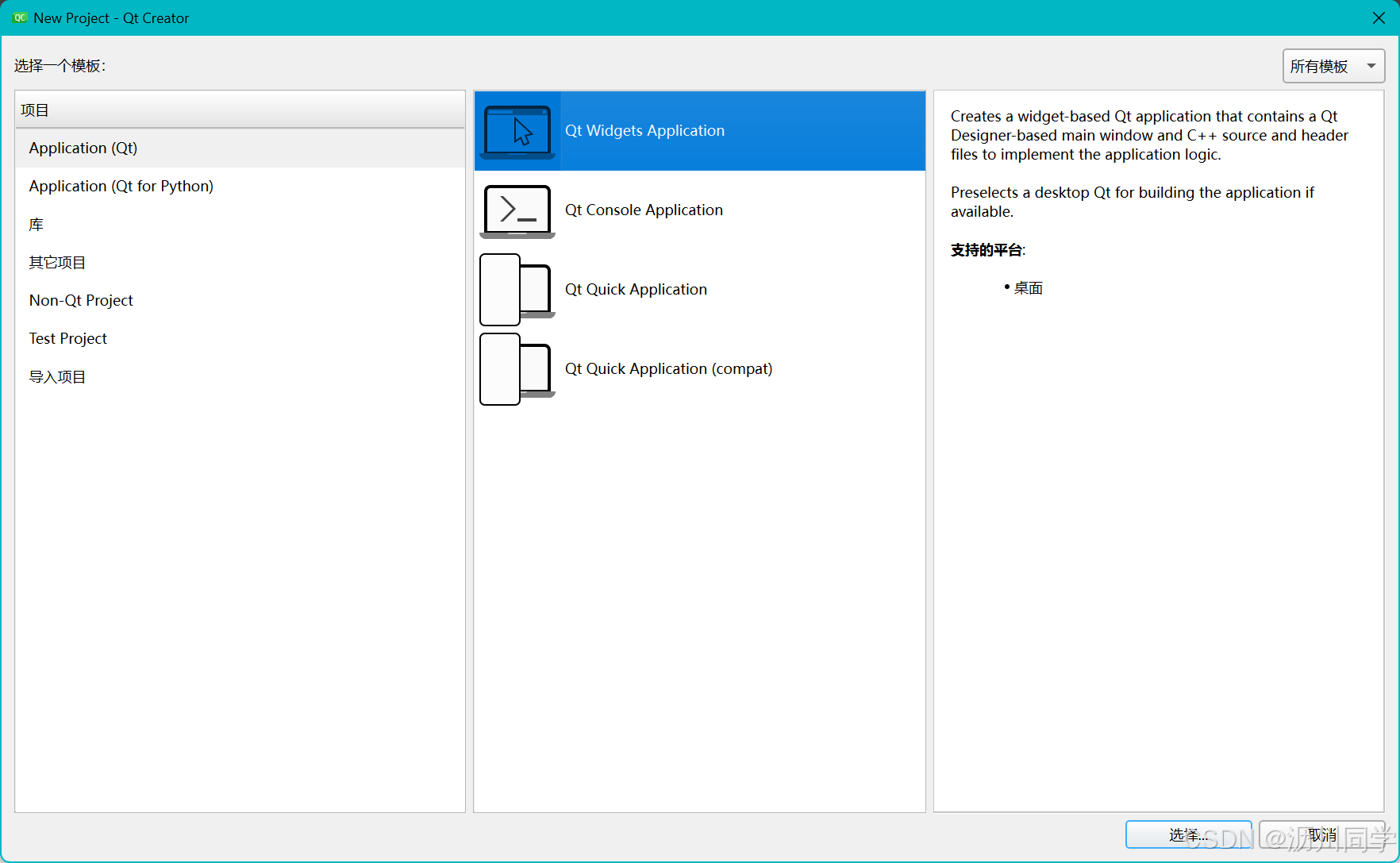Open the 所有模板 template filter dropdown
The height and width of the screenshot is (863, 1400).
coord(1333,66)
